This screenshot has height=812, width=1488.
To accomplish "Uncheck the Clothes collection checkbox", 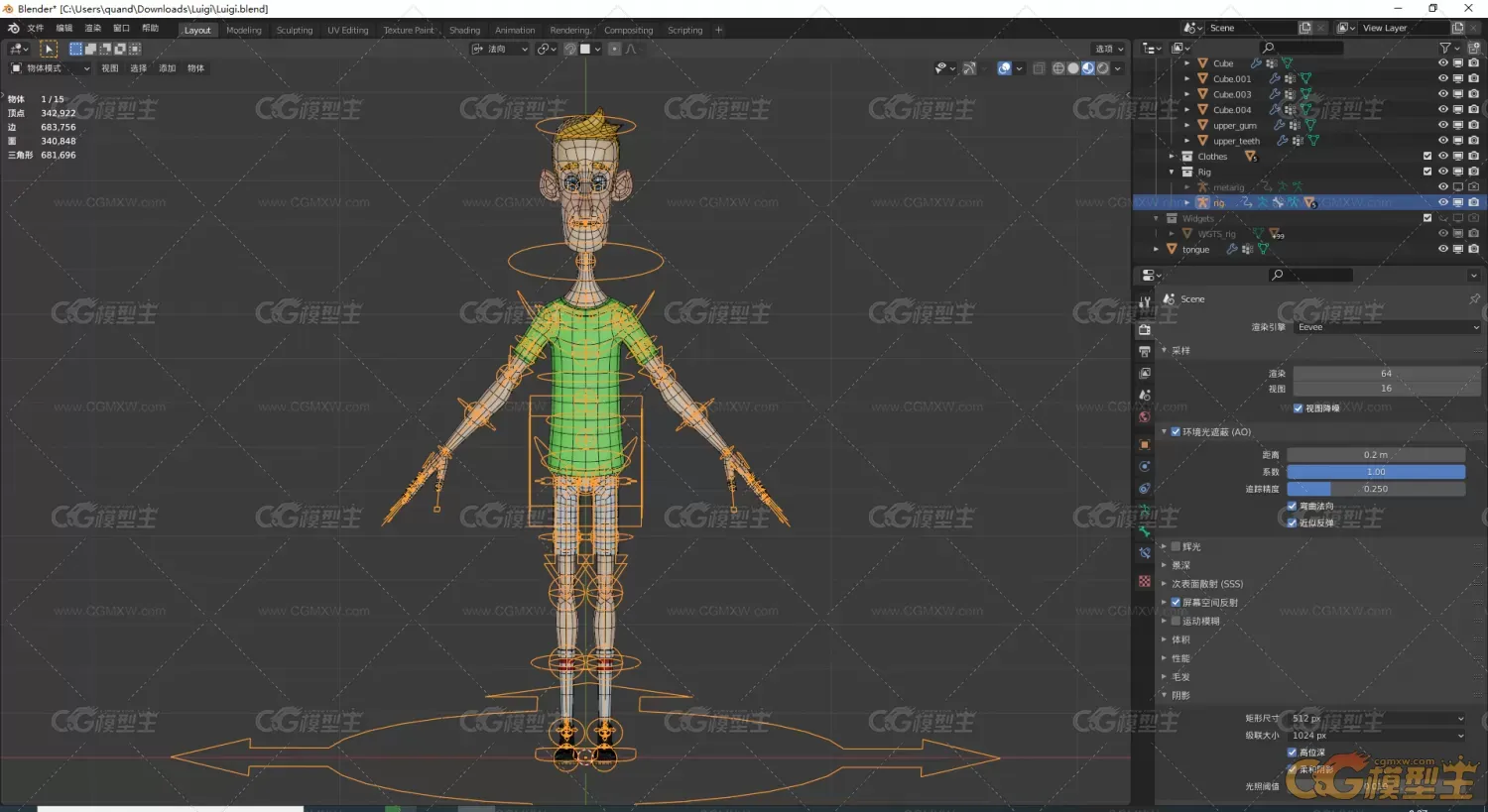I will (1427, 156).
